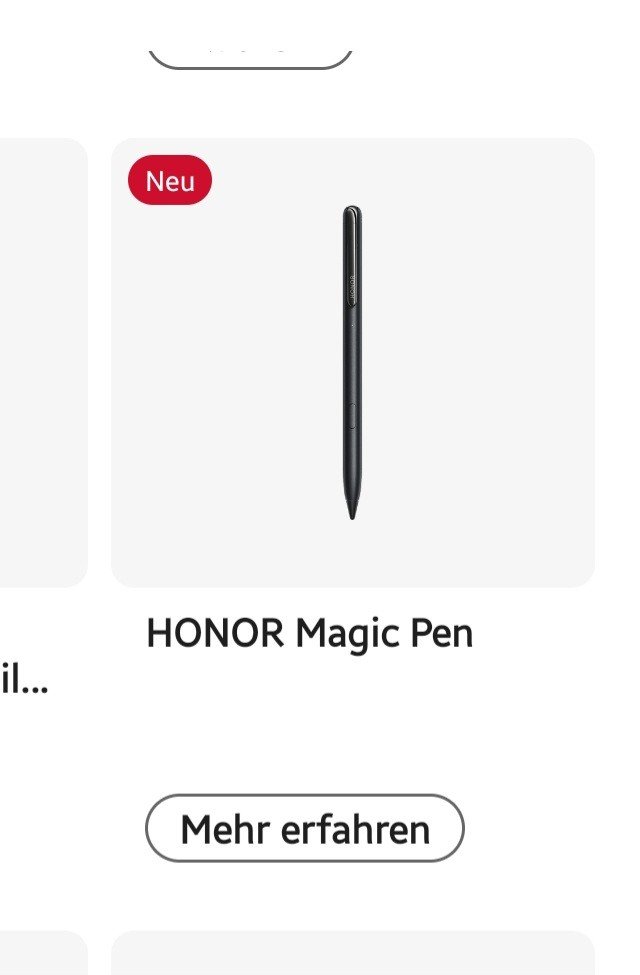Open the HONOR Magic Pen title link
The height and width of the screenshot is (975, 640).
pyautogui.click(x=310, y=634)
